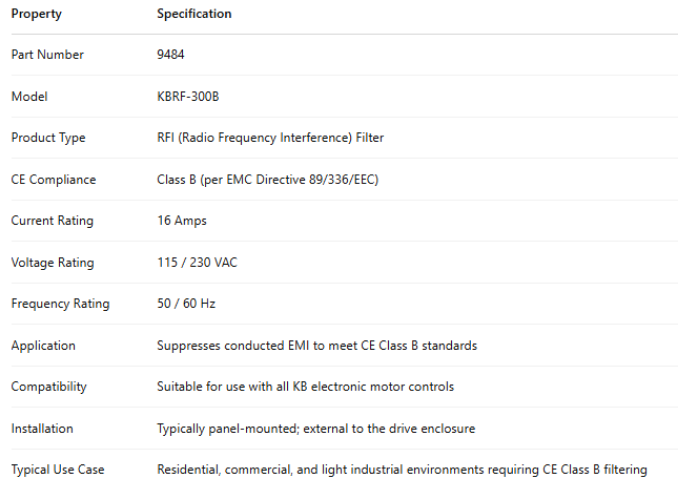Select the "Suppresses conducted EMI" description
The height and width of the screenshot is (500, 678).
(317, 346)
